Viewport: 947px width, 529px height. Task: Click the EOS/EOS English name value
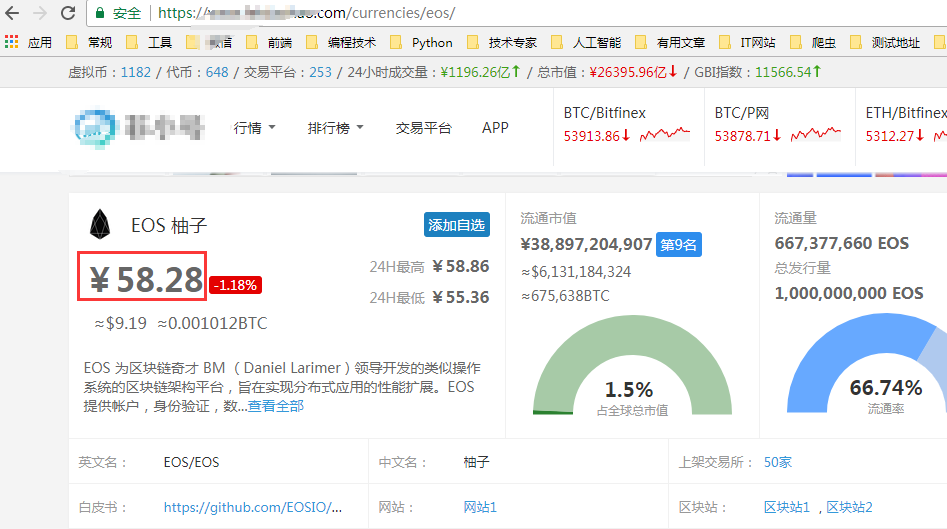(x=191, y=463)
